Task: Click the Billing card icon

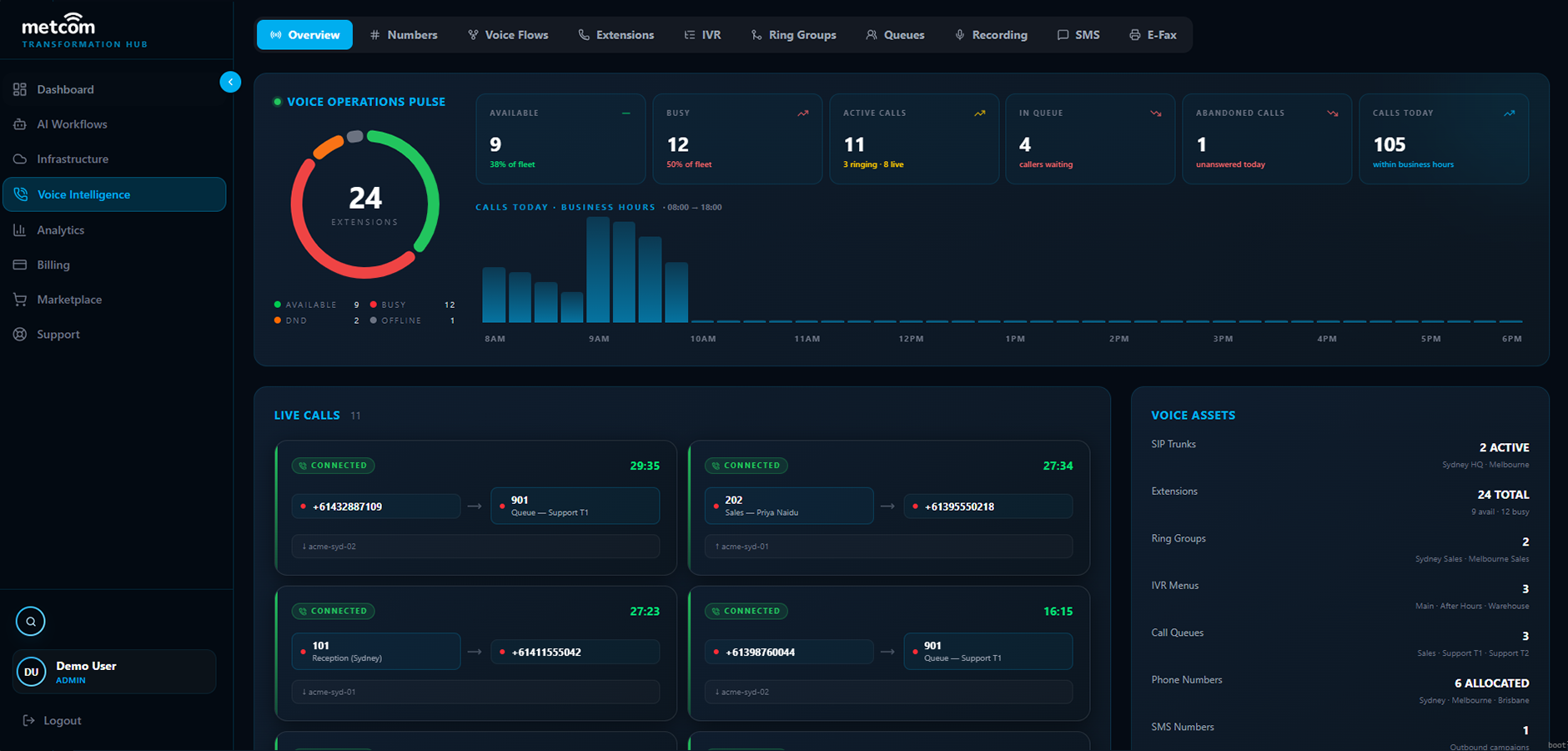Action: click(x=20, y=265)
